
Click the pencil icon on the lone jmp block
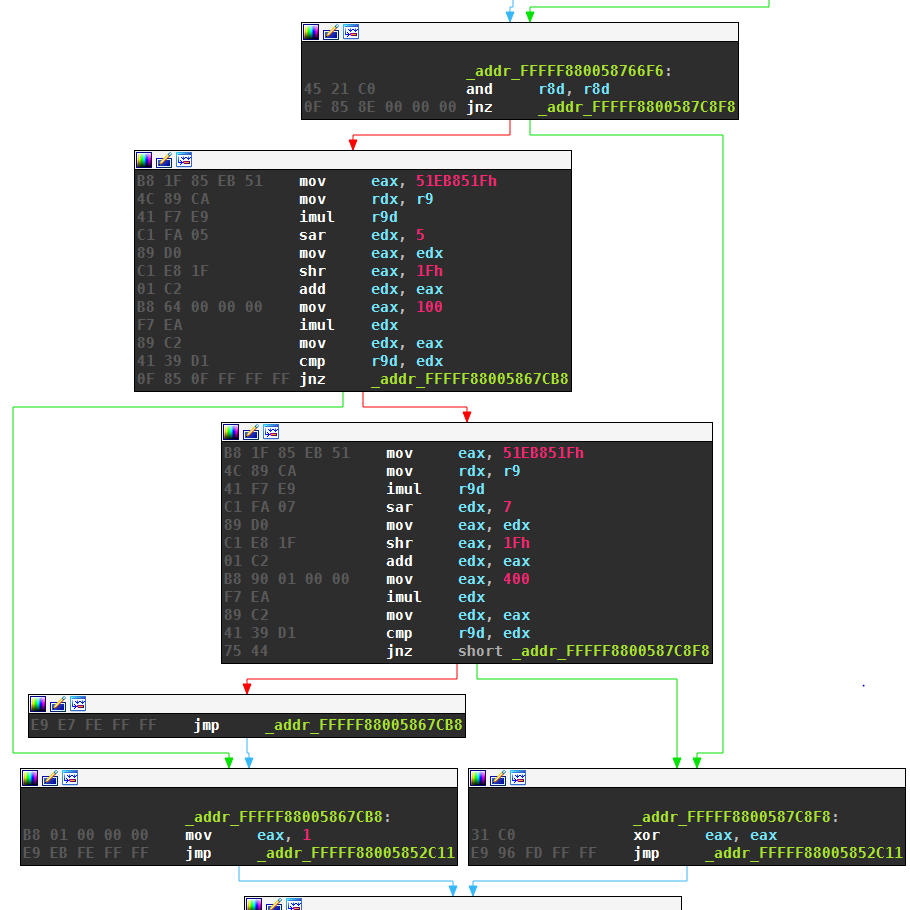coord(58,704)
